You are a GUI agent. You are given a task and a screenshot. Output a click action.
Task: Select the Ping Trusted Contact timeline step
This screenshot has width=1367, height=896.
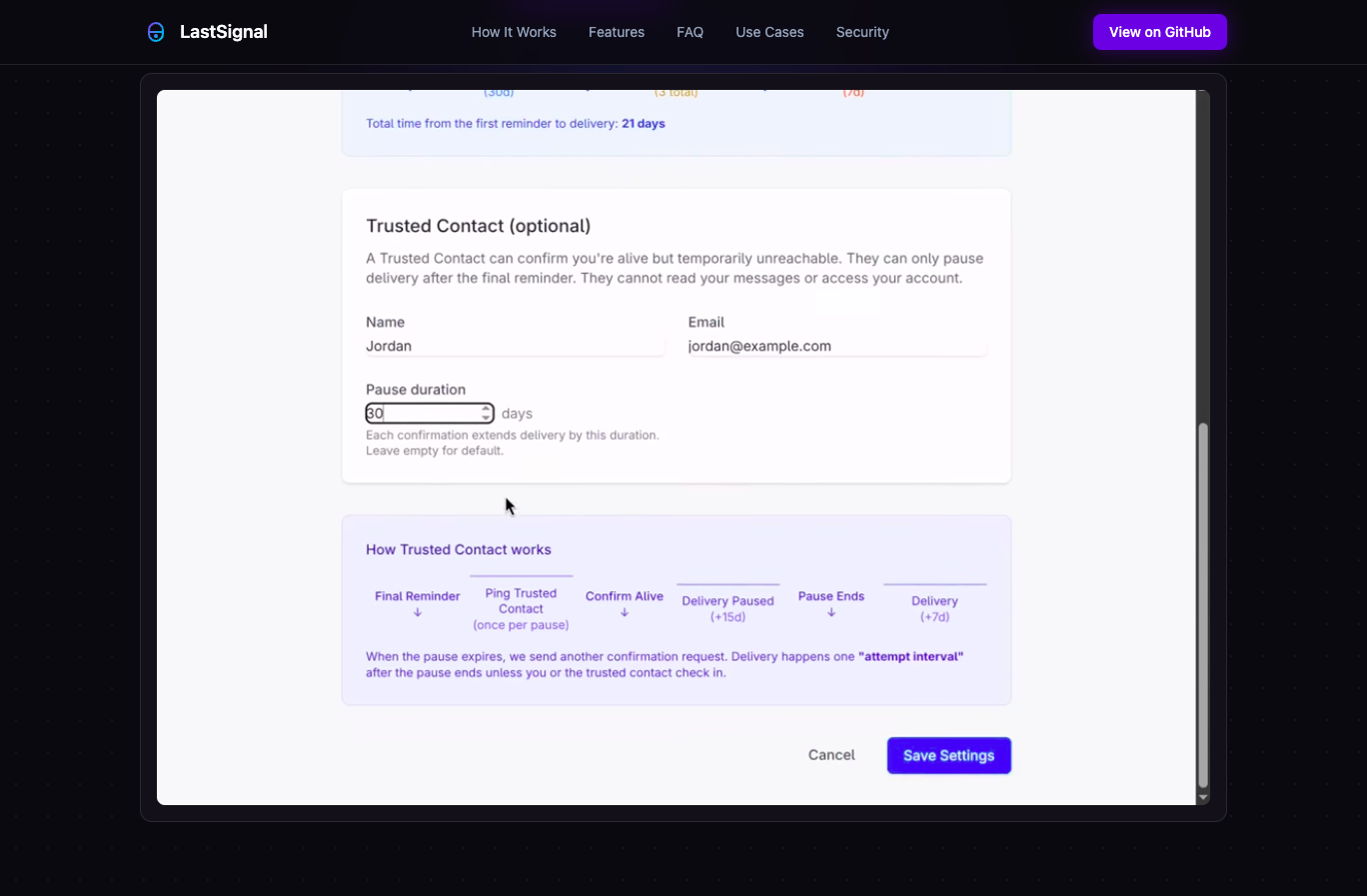(521, 608)
